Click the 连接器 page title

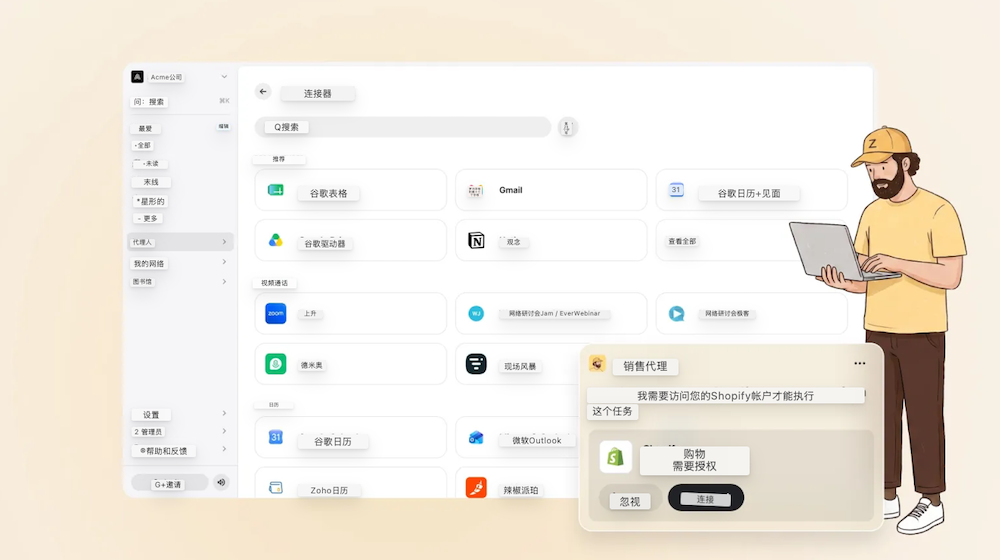(318, 93)
